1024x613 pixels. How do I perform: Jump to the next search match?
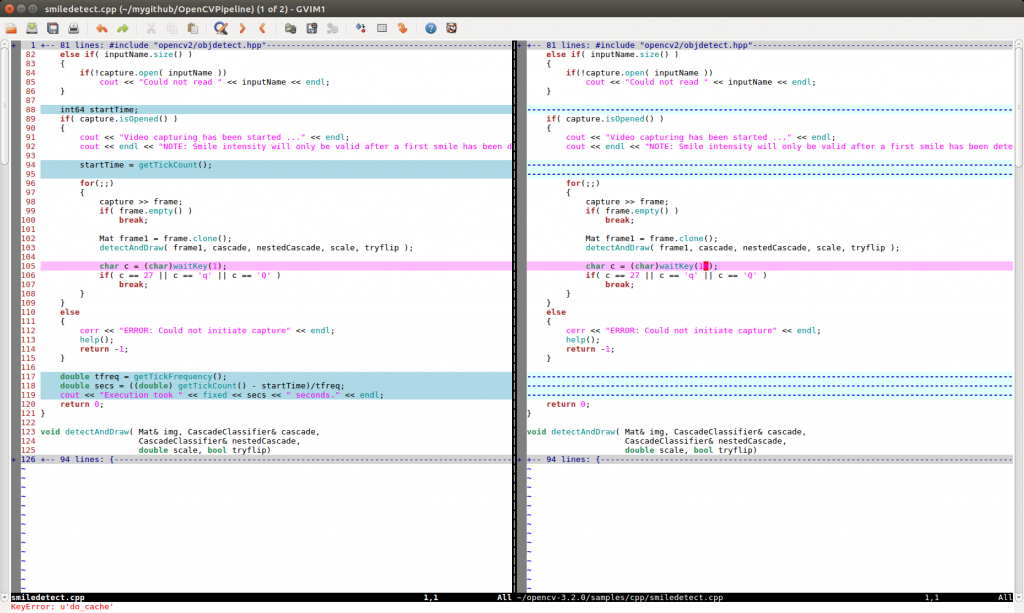(x=242, y=28)
